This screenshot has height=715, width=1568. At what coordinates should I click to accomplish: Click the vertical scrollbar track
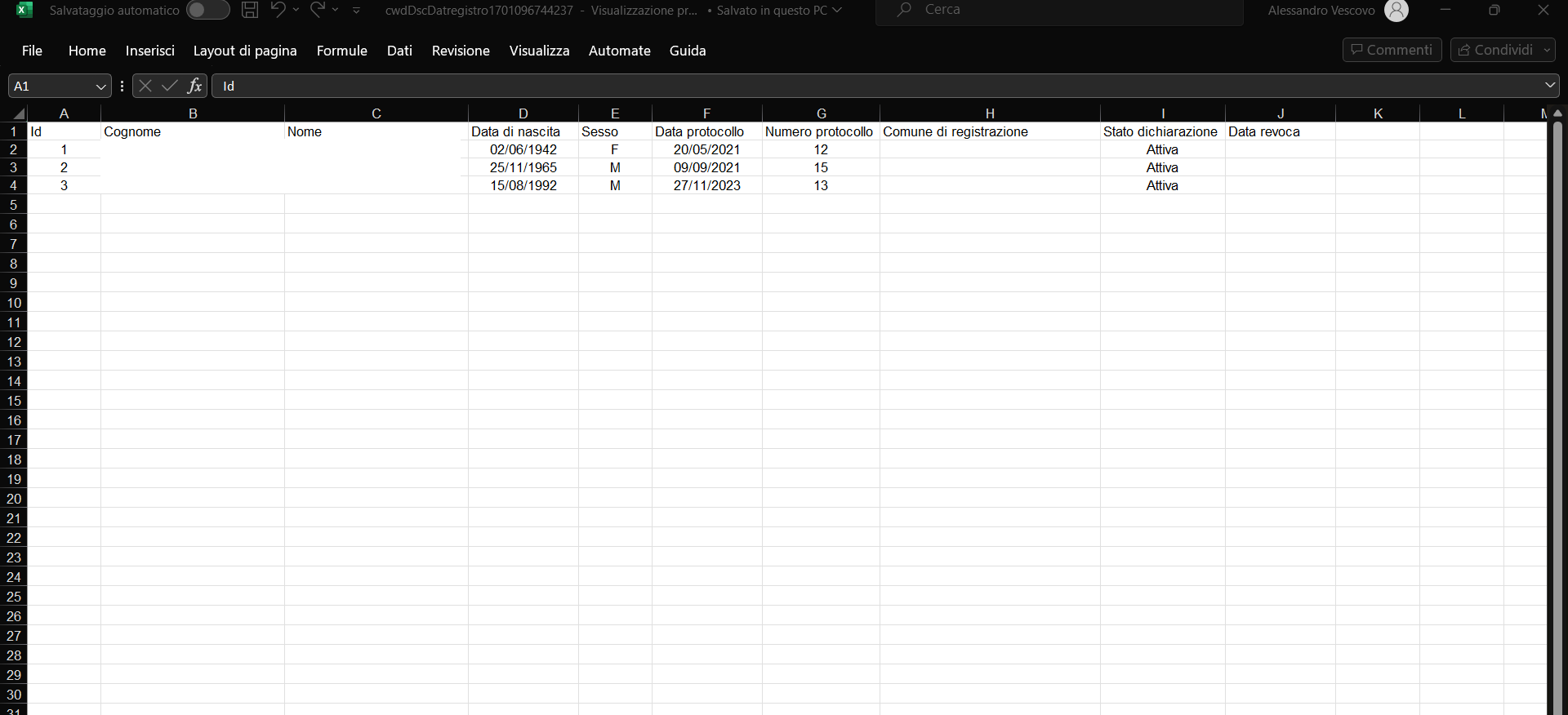pos(1557,408)
